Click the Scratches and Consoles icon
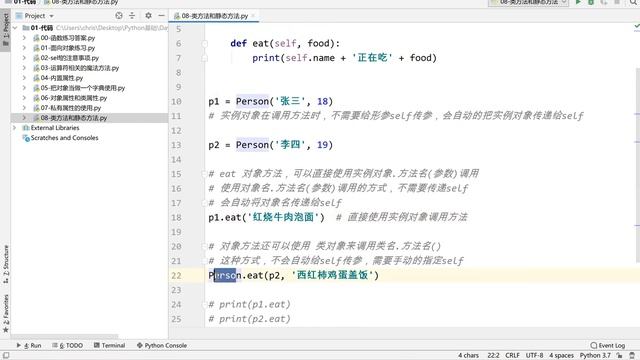This screenshot has width=640, height=360. [26, 138]
